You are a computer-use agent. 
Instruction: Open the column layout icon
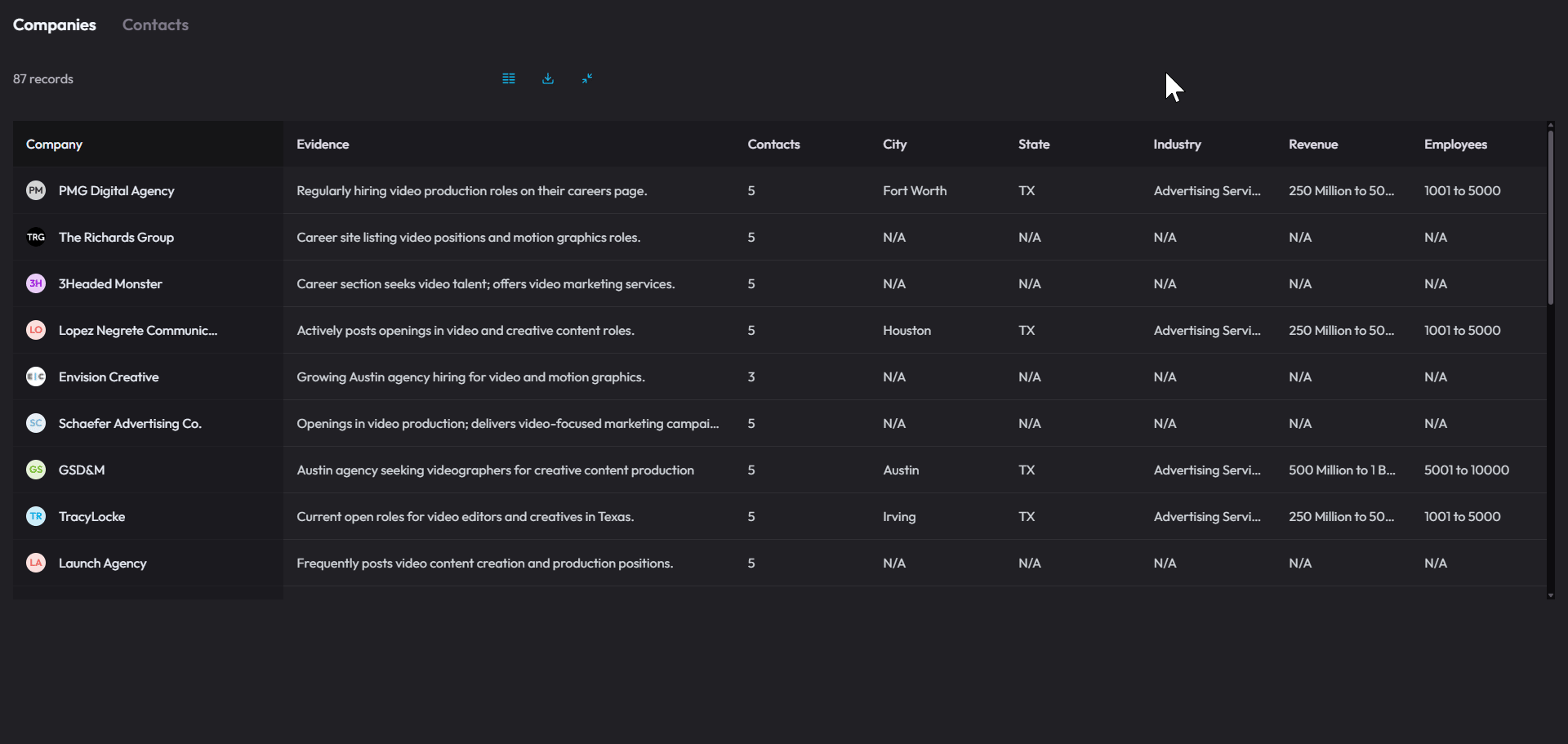(x=509, y=78)
